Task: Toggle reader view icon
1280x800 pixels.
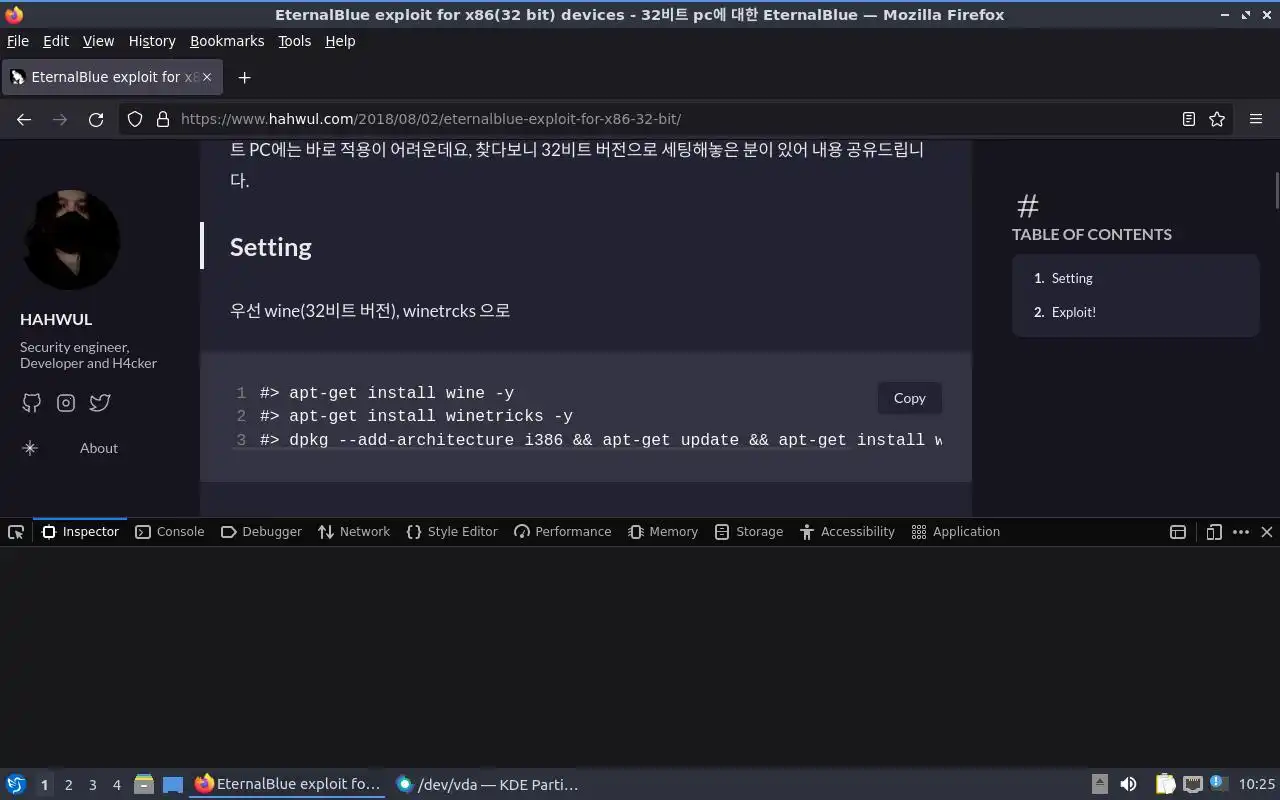Action: [1189, 119]
